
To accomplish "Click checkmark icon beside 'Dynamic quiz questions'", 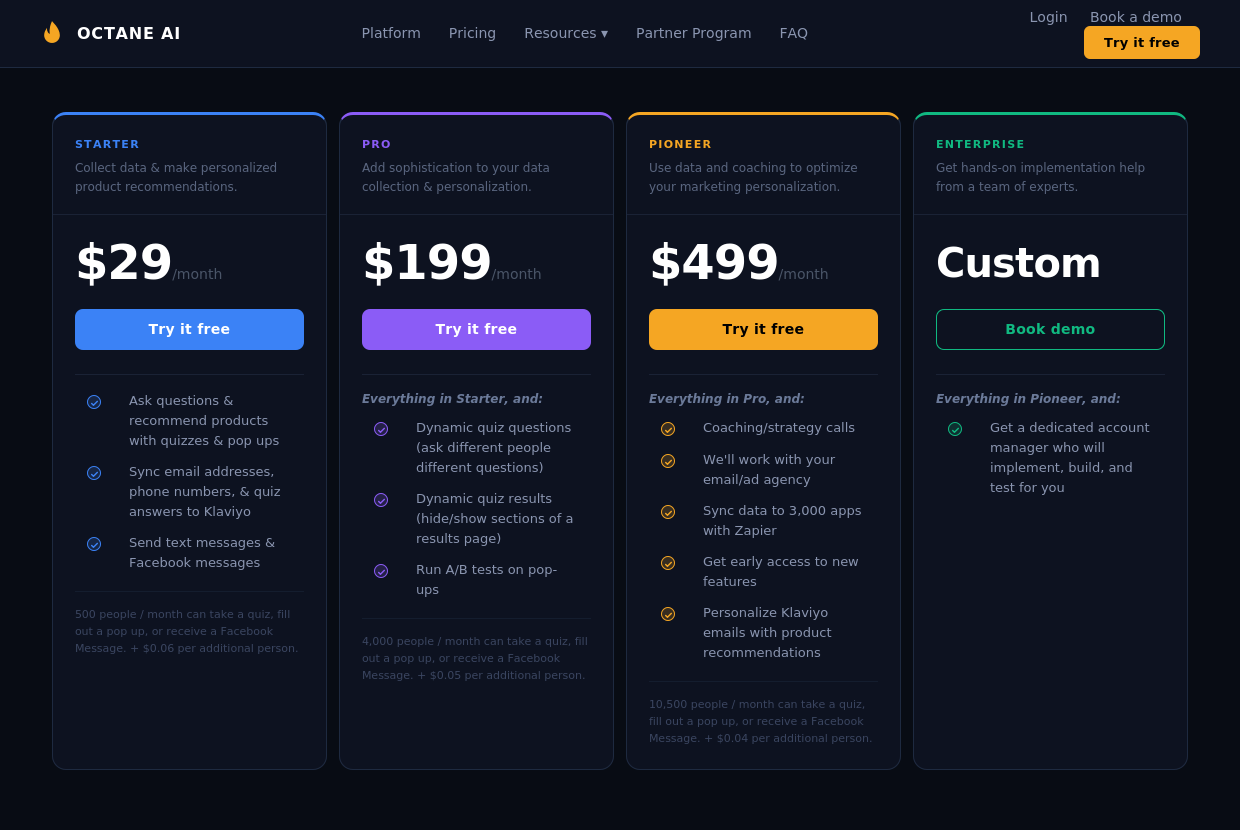I will [381, 429].
